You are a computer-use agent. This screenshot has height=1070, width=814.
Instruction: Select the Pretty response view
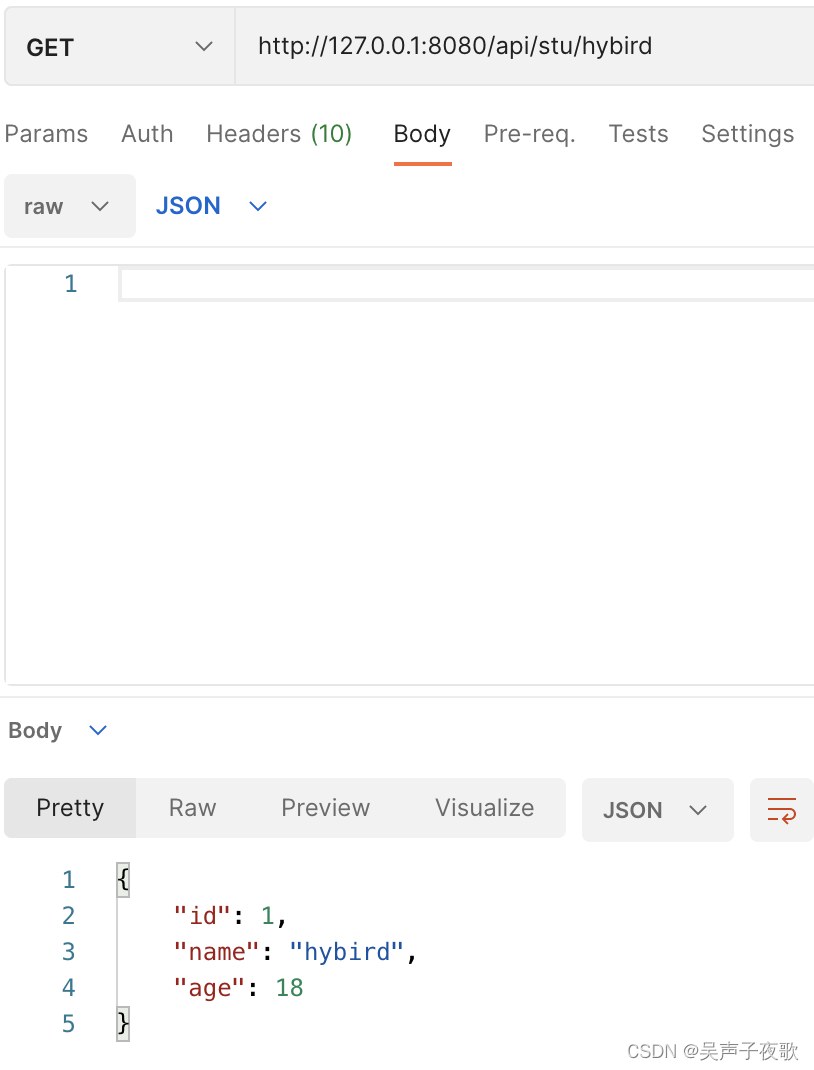pyautogui.click(x=70, y=808)
